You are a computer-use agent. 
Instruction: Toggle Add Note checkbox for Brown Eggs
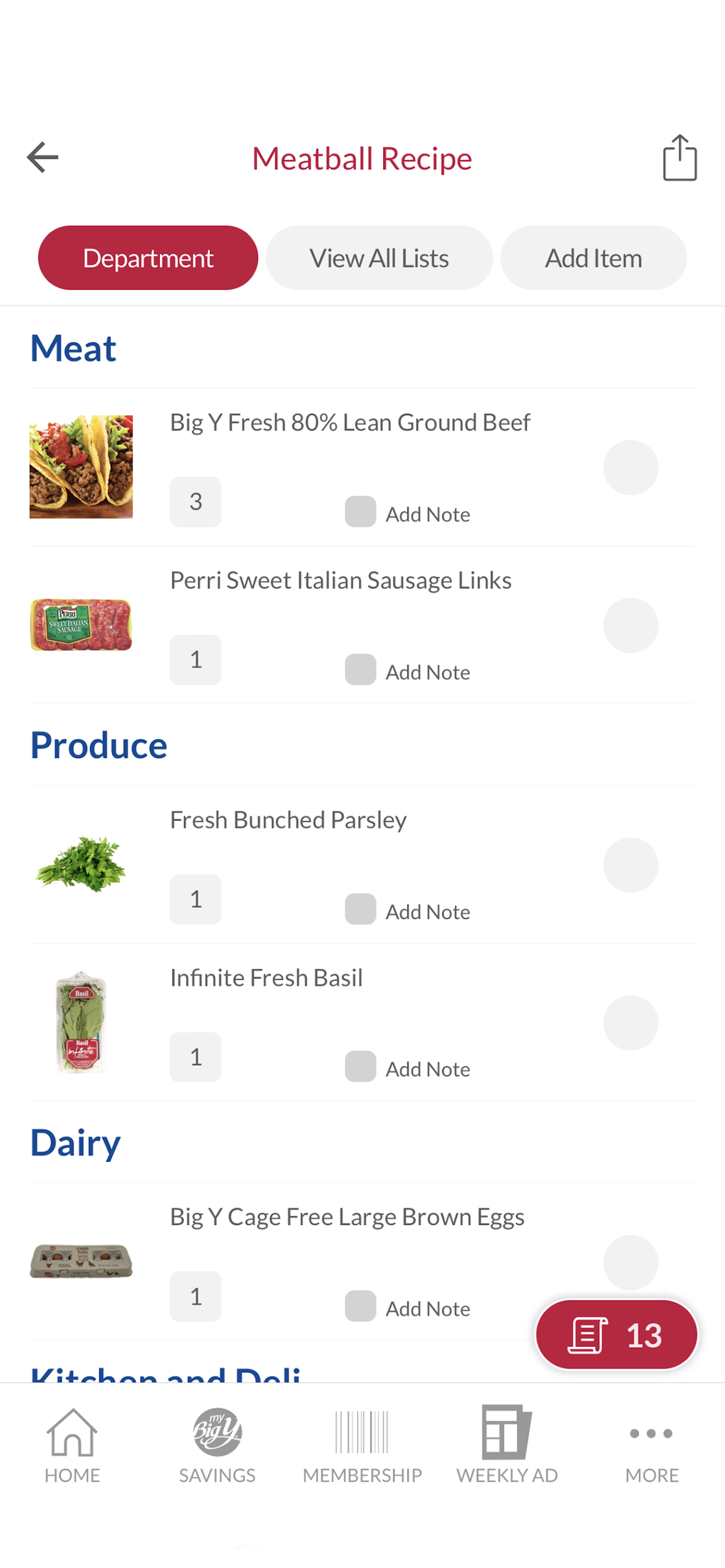(360, 1305)
